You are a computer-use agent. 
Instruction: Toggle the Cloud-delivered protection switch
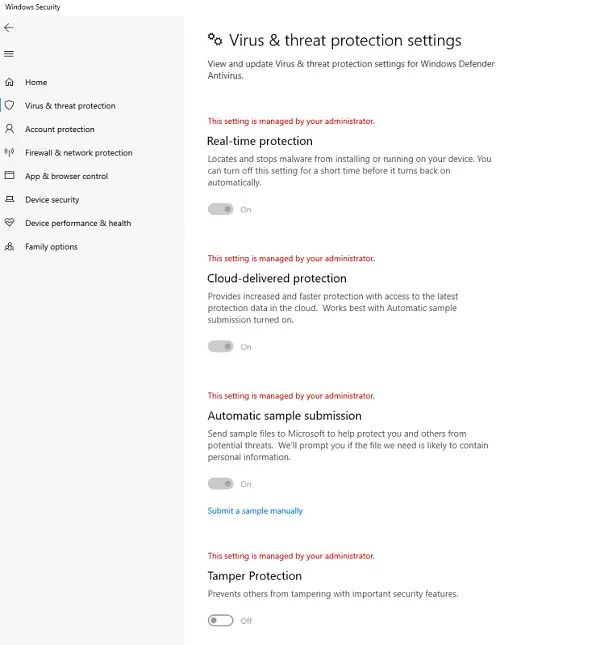coord(220,347)
